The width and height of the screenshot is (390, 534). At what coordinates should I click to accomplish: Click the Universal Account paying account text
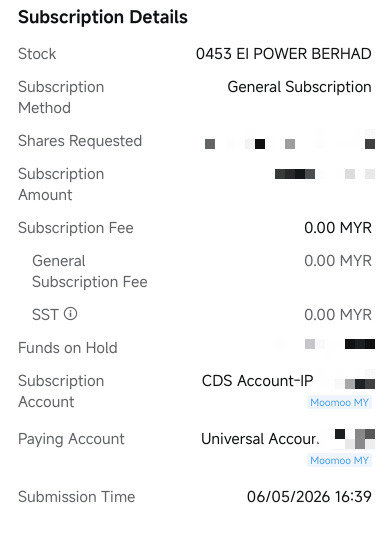pyautogui.click(x=261, y=439)
